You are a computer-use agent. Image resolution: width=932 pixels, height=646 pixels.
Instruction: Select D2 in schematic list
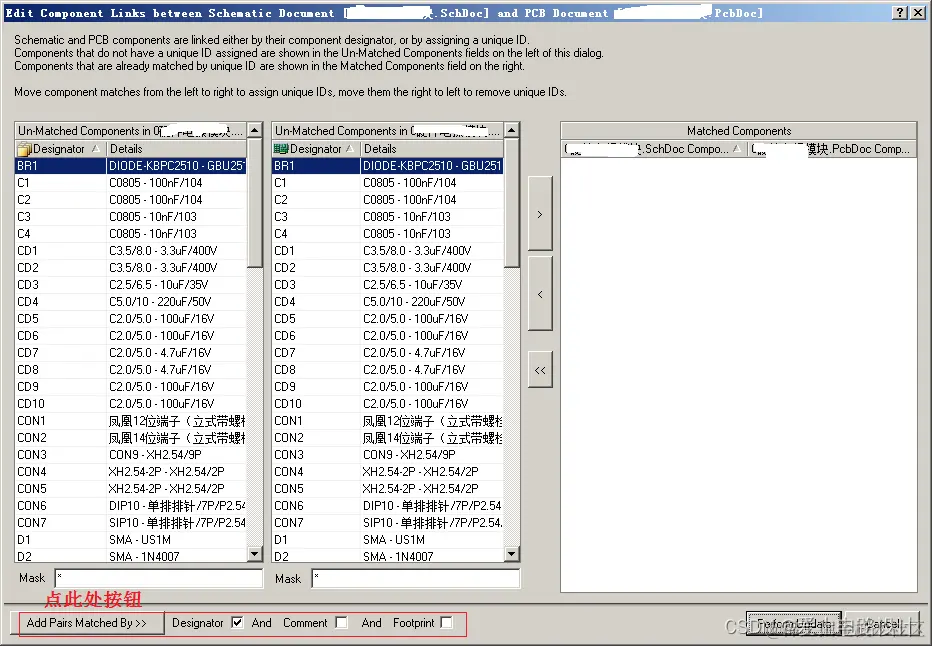pos(130,556)
